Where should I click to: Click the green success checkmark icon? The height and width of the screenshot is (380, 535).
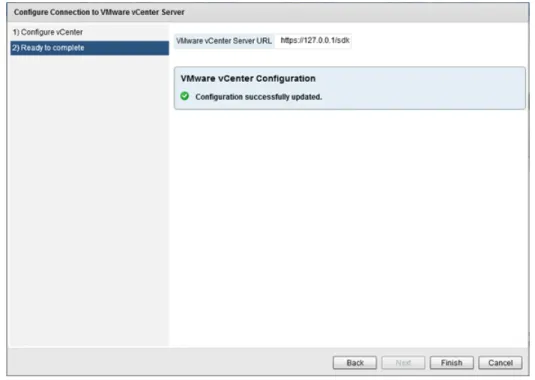tap(185, 96)
